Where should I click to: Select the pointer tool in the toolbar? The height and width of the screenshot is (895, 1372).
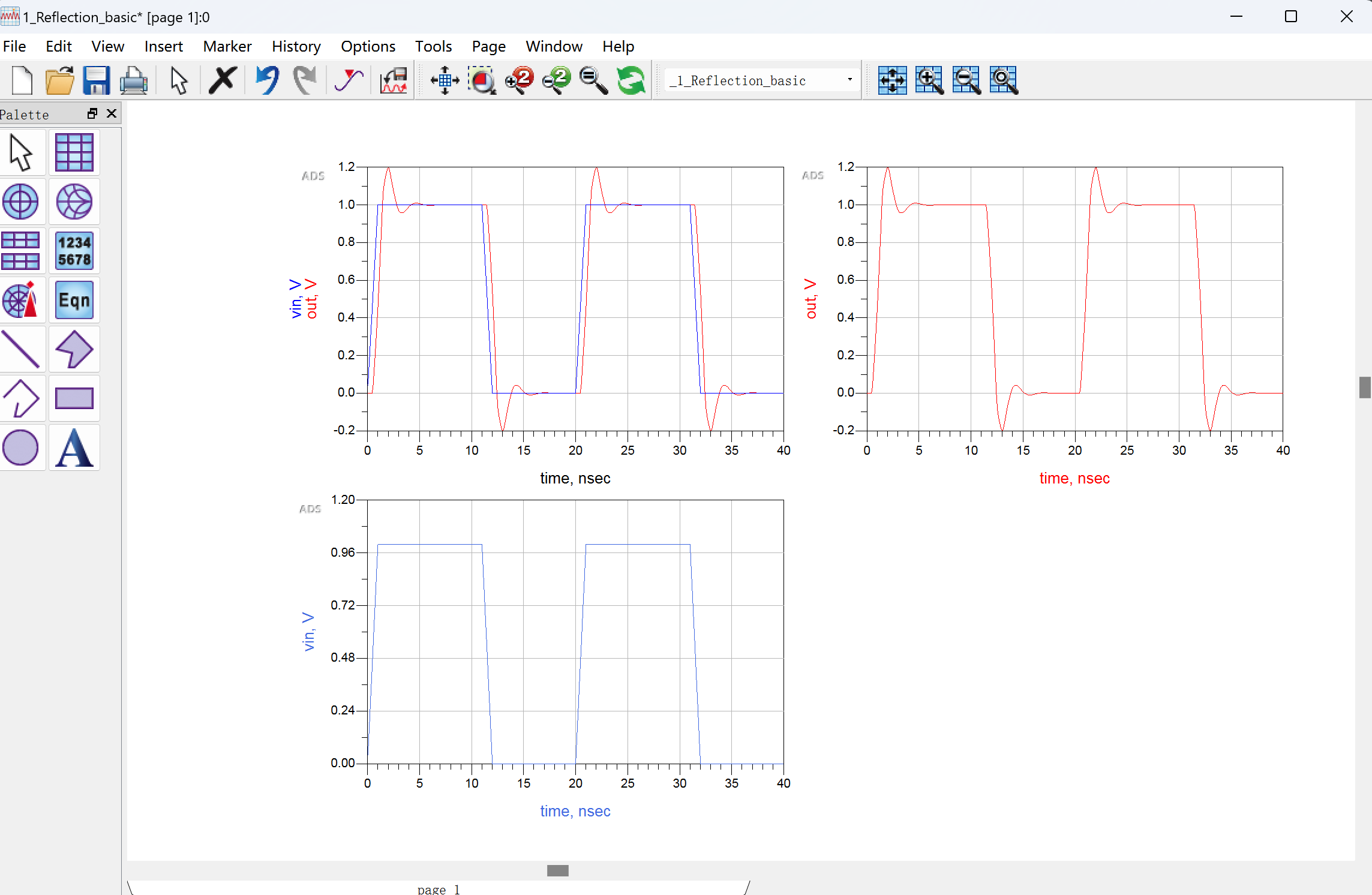pos(178,80)
